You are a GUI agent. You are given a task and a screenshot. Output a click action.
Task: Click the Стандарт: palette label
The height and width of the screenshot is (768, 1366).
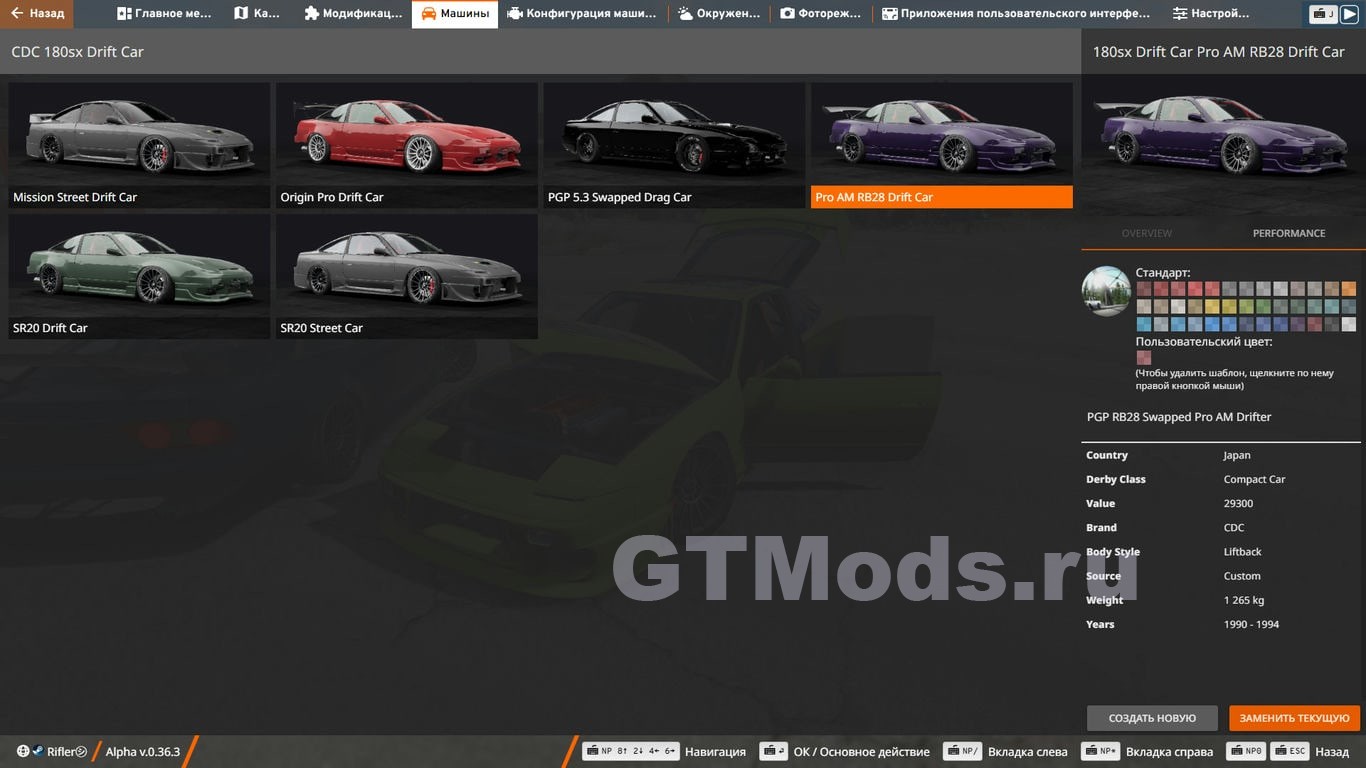tap(1163, 272)
